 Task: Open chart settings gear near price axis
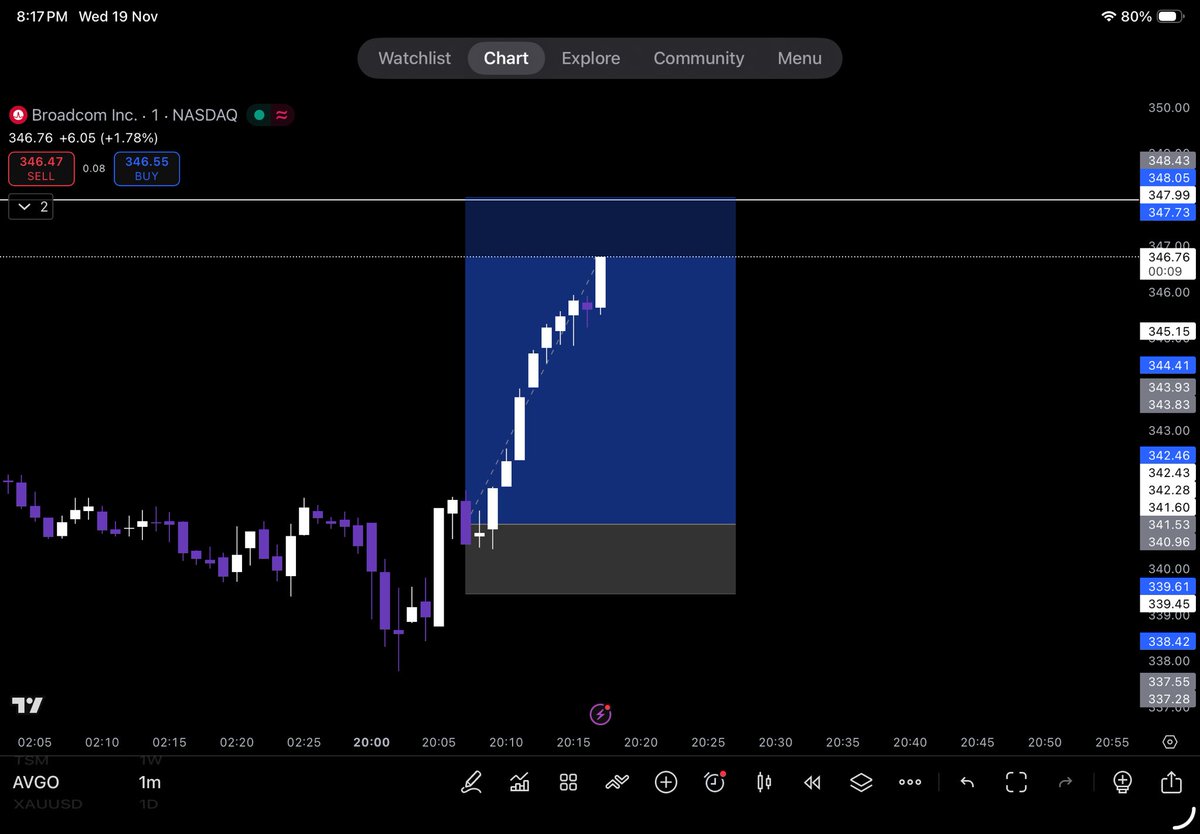[1170, 742]
